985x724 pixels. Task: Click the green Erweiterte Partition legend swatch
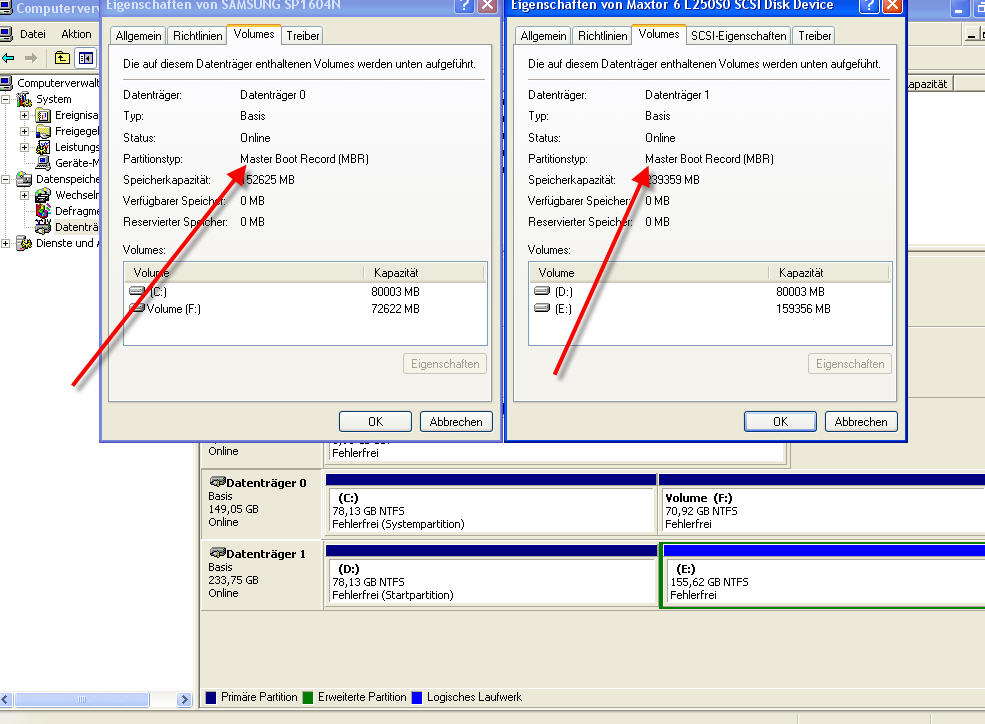point(308,698)
